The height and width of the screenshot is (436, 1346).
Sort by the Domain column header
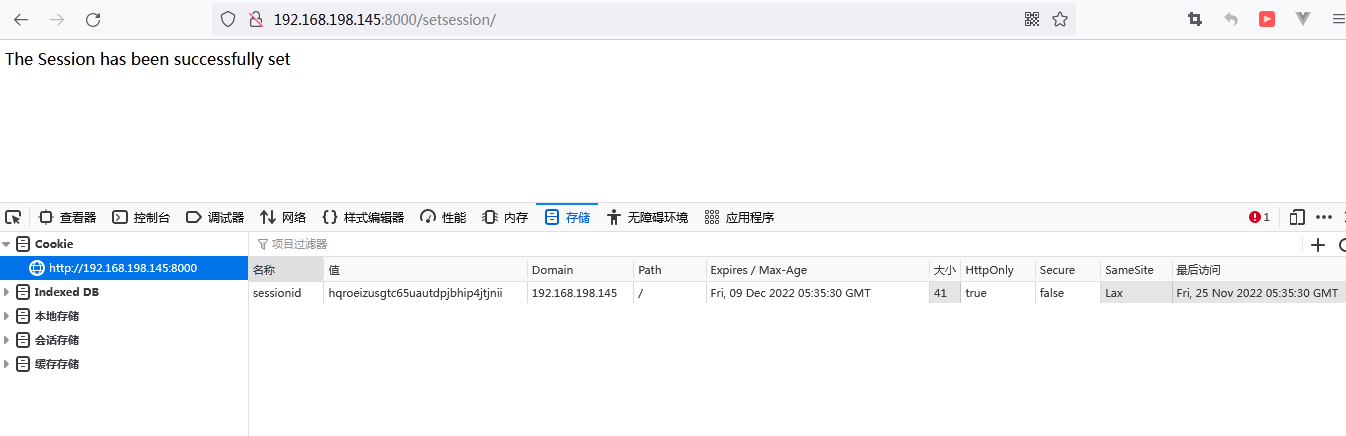(580, 270)
